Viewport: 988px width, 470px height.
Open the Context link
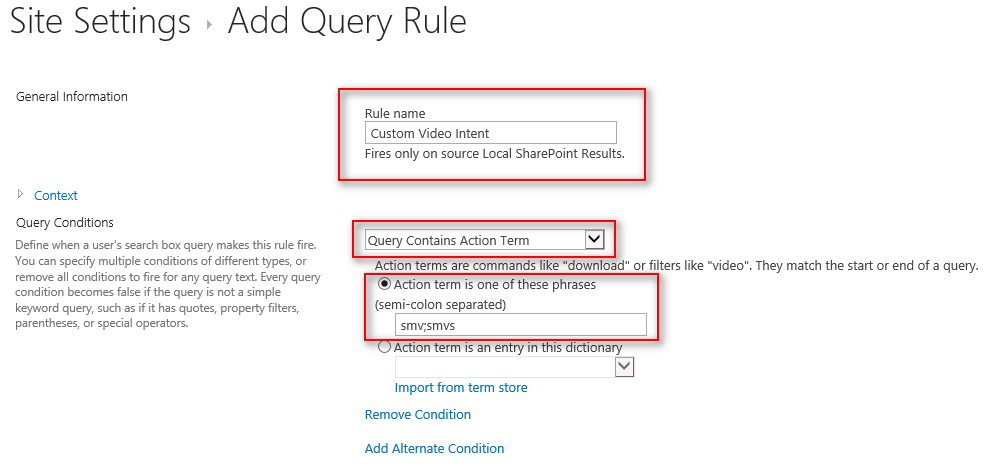point(55,195)
